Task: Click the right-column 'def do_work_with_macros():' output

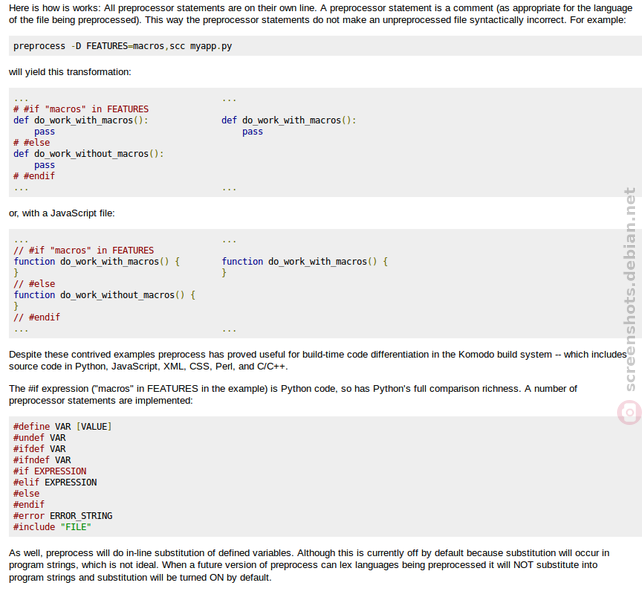Action: [x=289, y=120]
